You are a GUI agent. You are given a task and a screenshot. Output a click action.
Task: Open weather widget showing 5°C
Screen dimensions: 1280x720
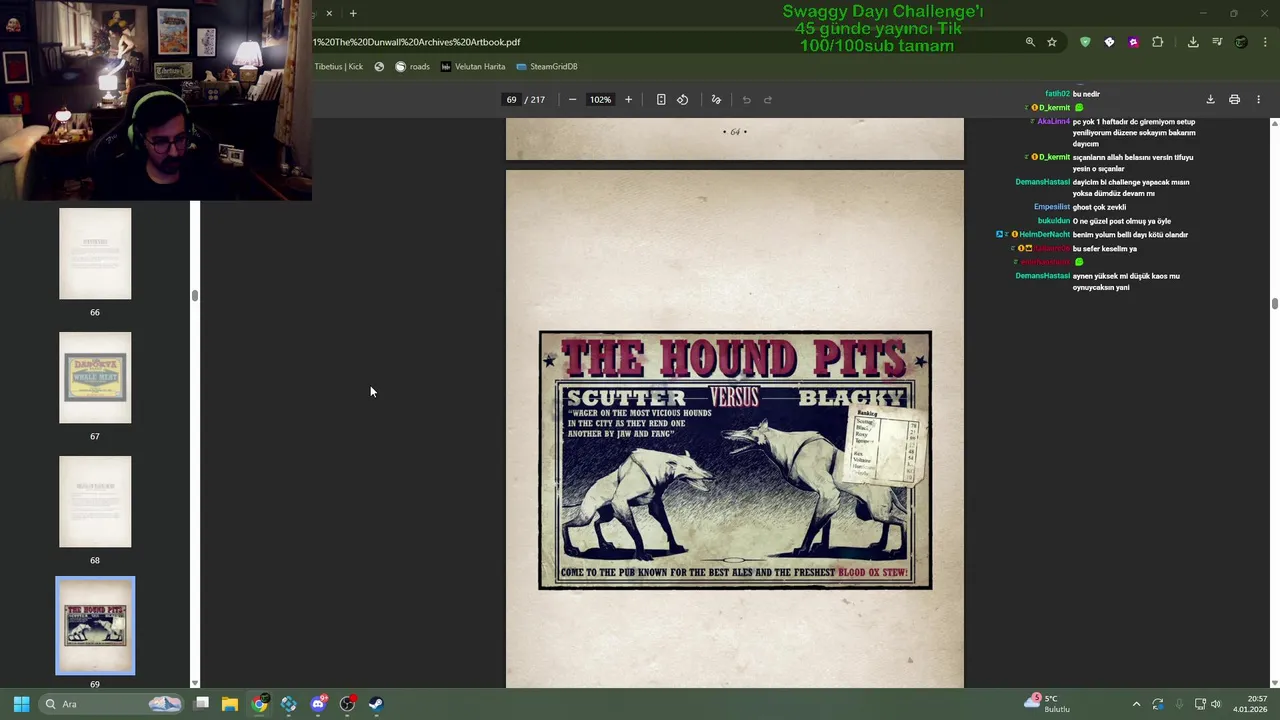point(1048,704)
